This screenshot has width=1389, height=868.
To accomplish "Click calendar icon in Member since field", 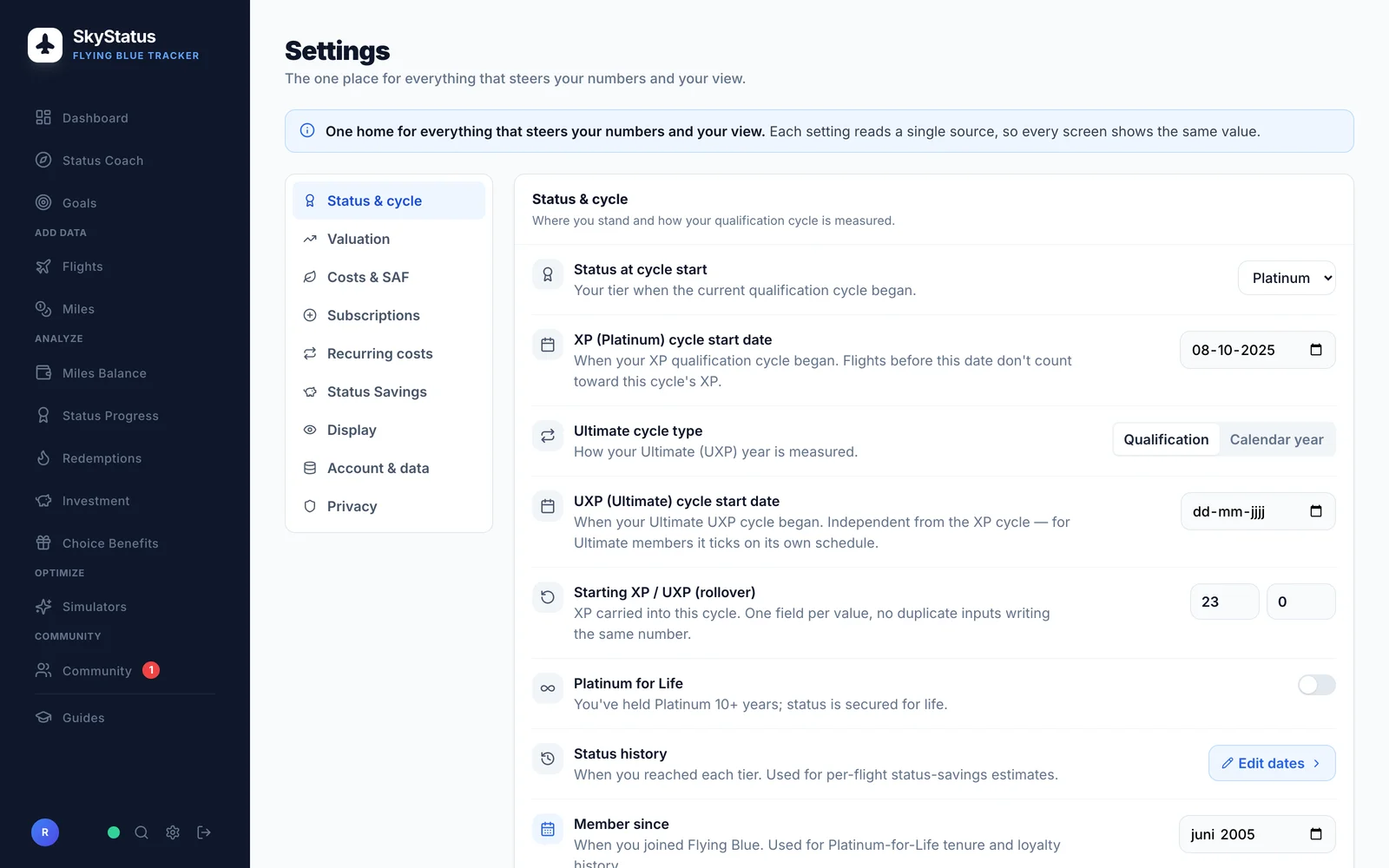I will (x=1316, y=834).
